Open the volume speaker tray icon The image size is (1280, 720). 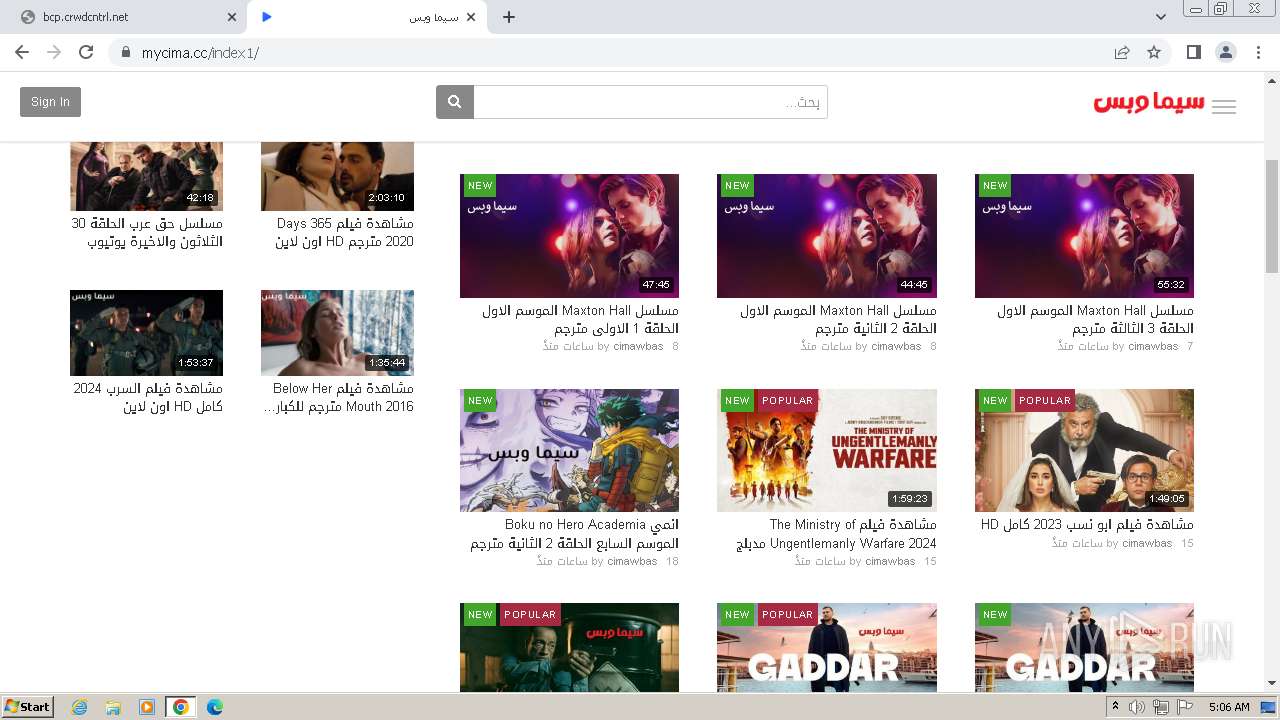click(x=1137, y=707)
